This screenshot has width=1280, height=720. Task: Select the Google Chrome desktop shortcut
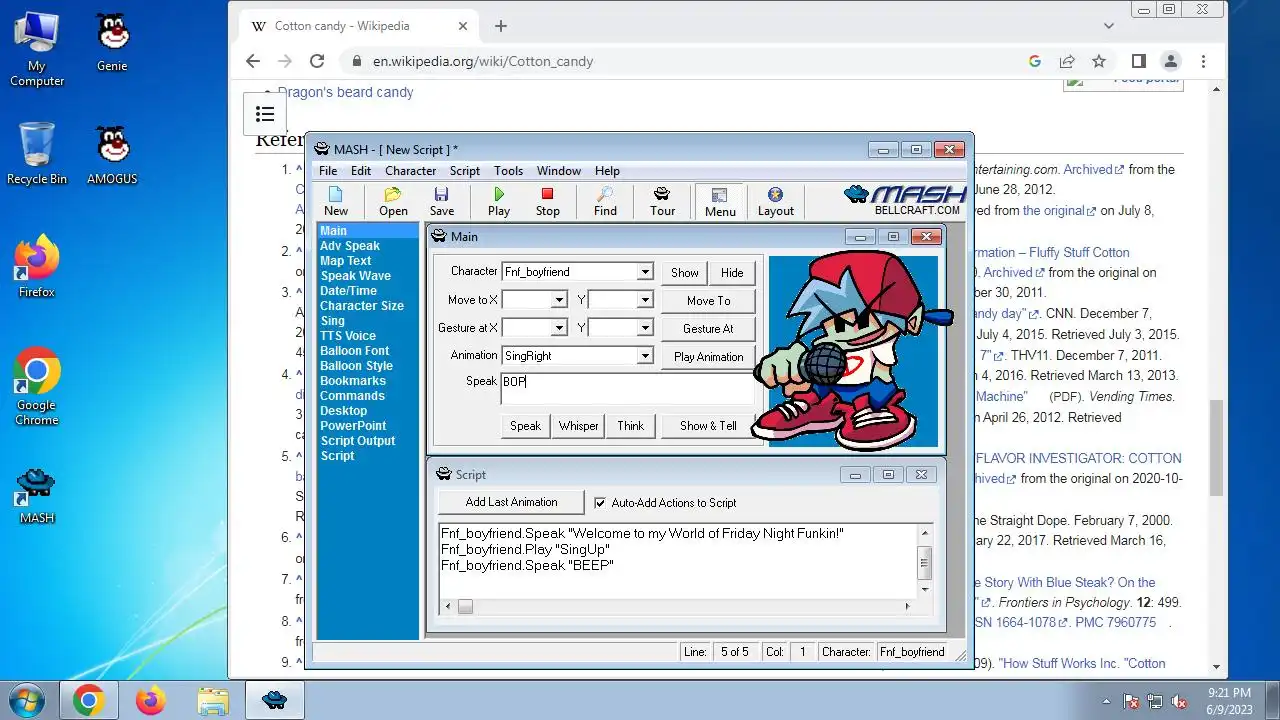coord(37,387)
